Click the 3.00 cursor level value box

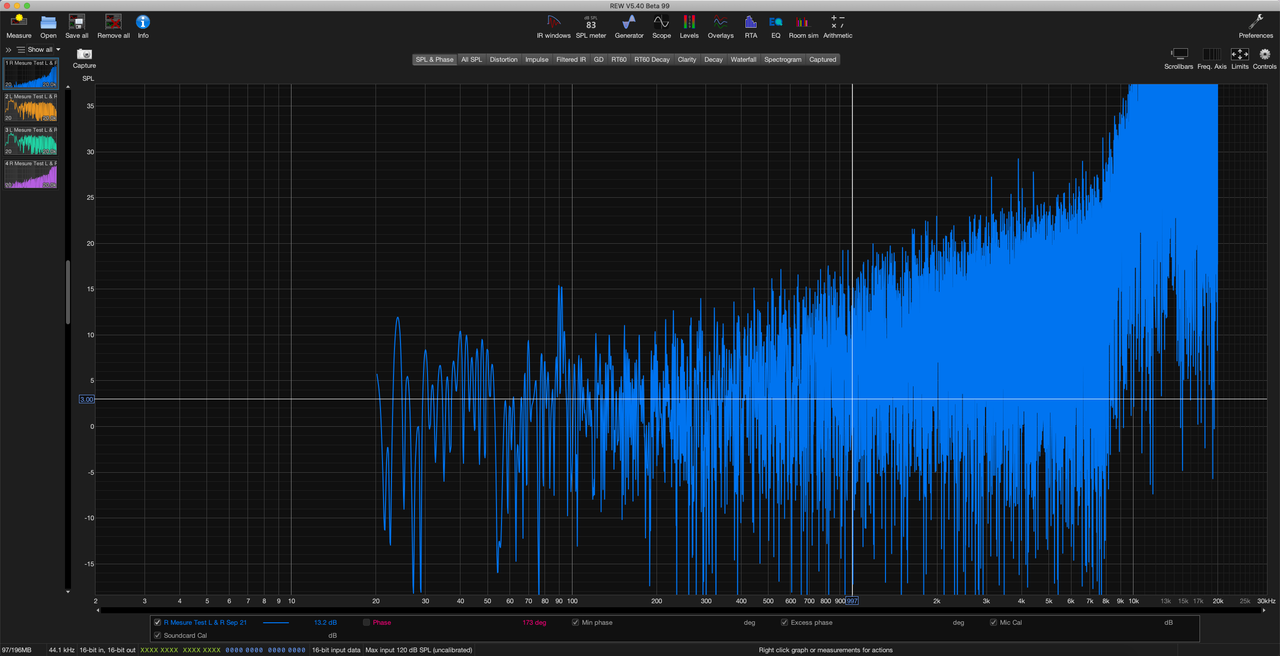[87, 399]
